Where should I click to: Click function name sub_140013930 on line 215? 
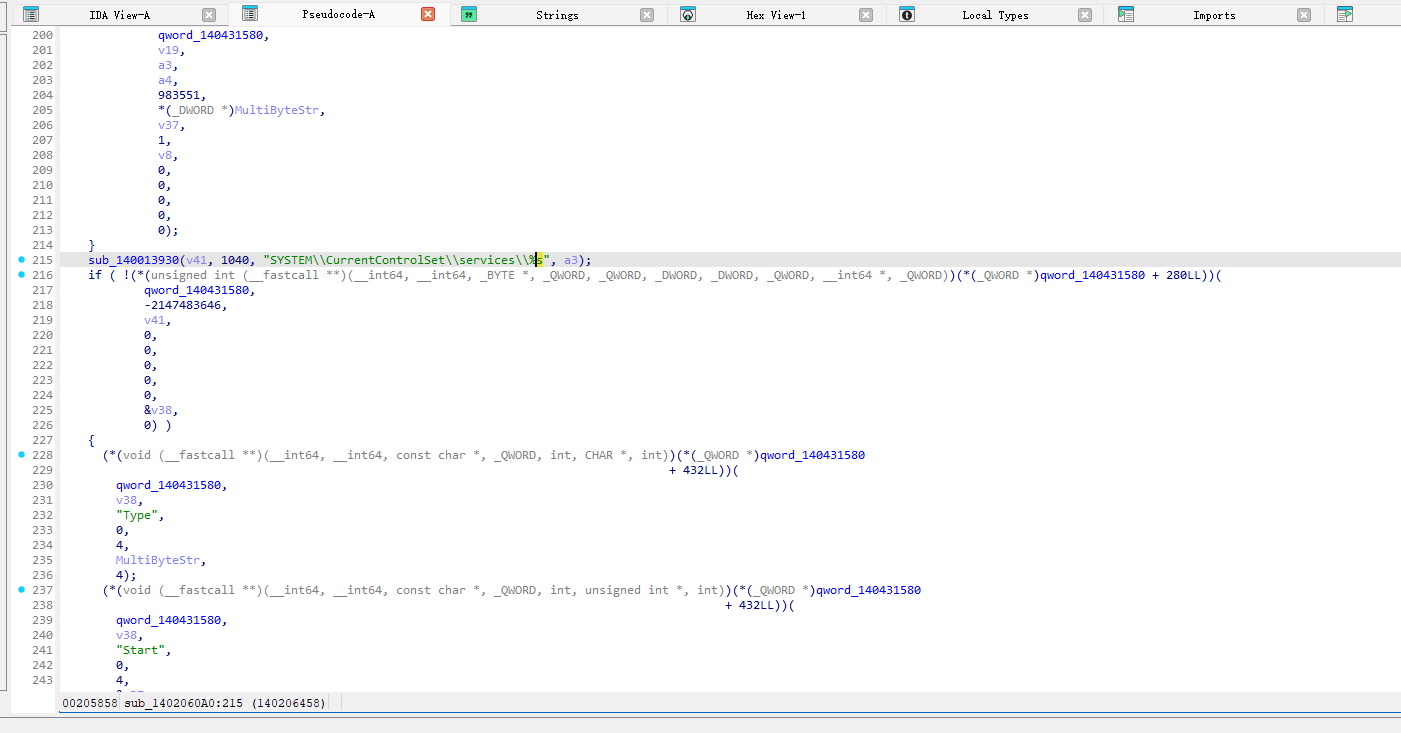tap(134, 260)
